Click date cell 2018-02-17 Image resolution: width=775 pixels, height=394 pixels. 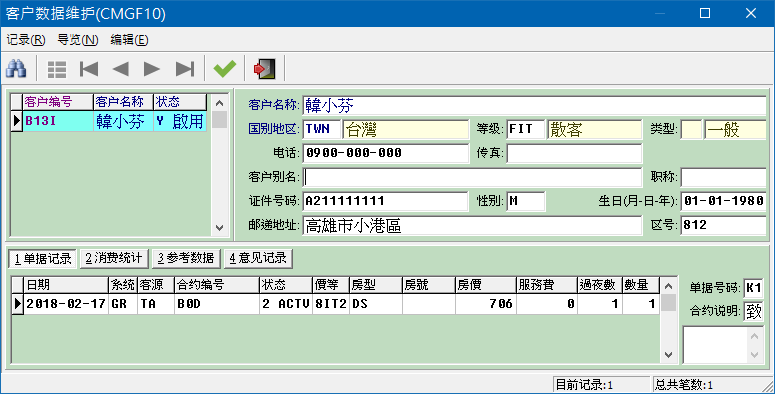[x=66, y=304]
